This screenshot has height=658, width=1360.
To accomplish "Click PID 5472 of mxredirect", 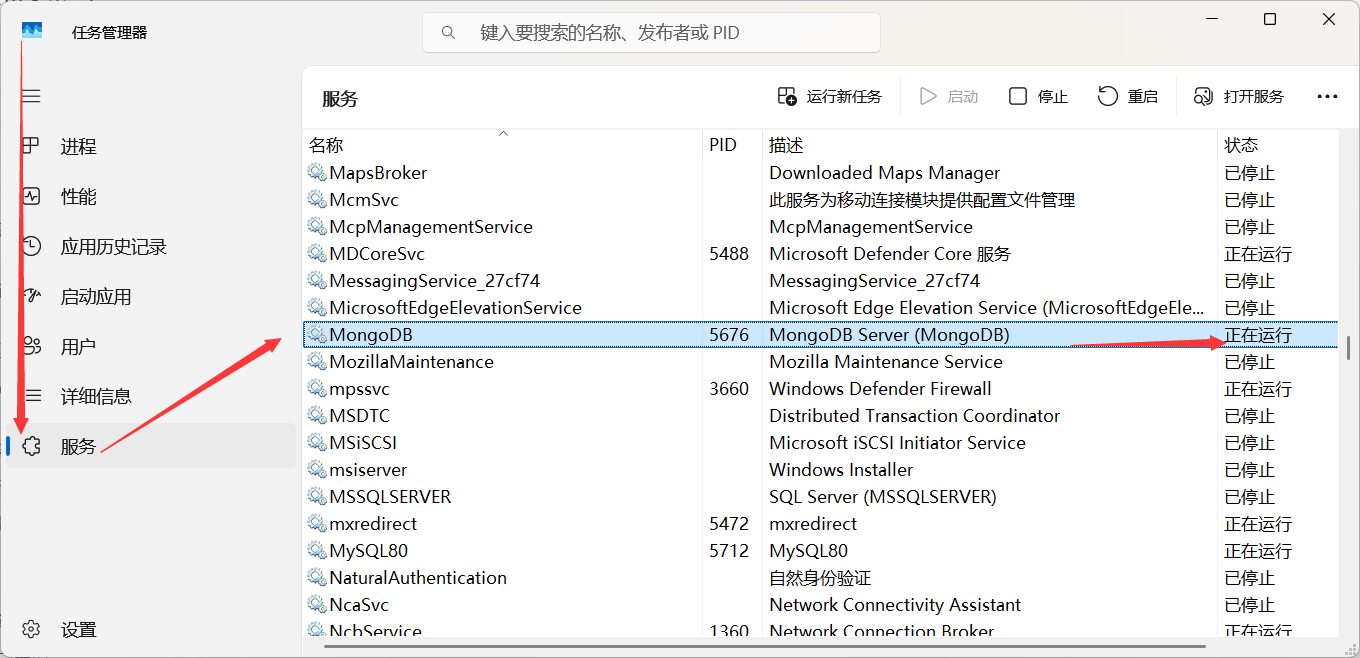I will coord(729,524).
